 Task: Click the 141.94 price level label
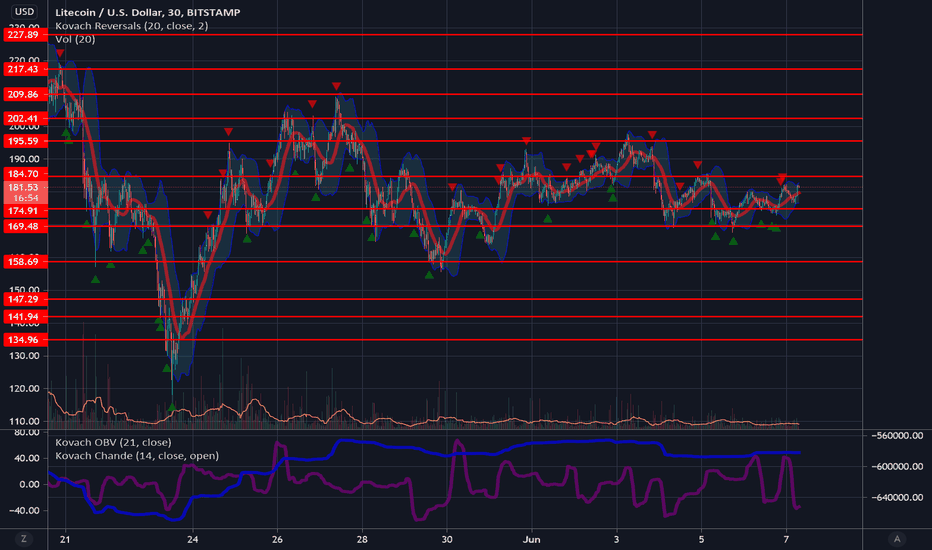(25, 316)
